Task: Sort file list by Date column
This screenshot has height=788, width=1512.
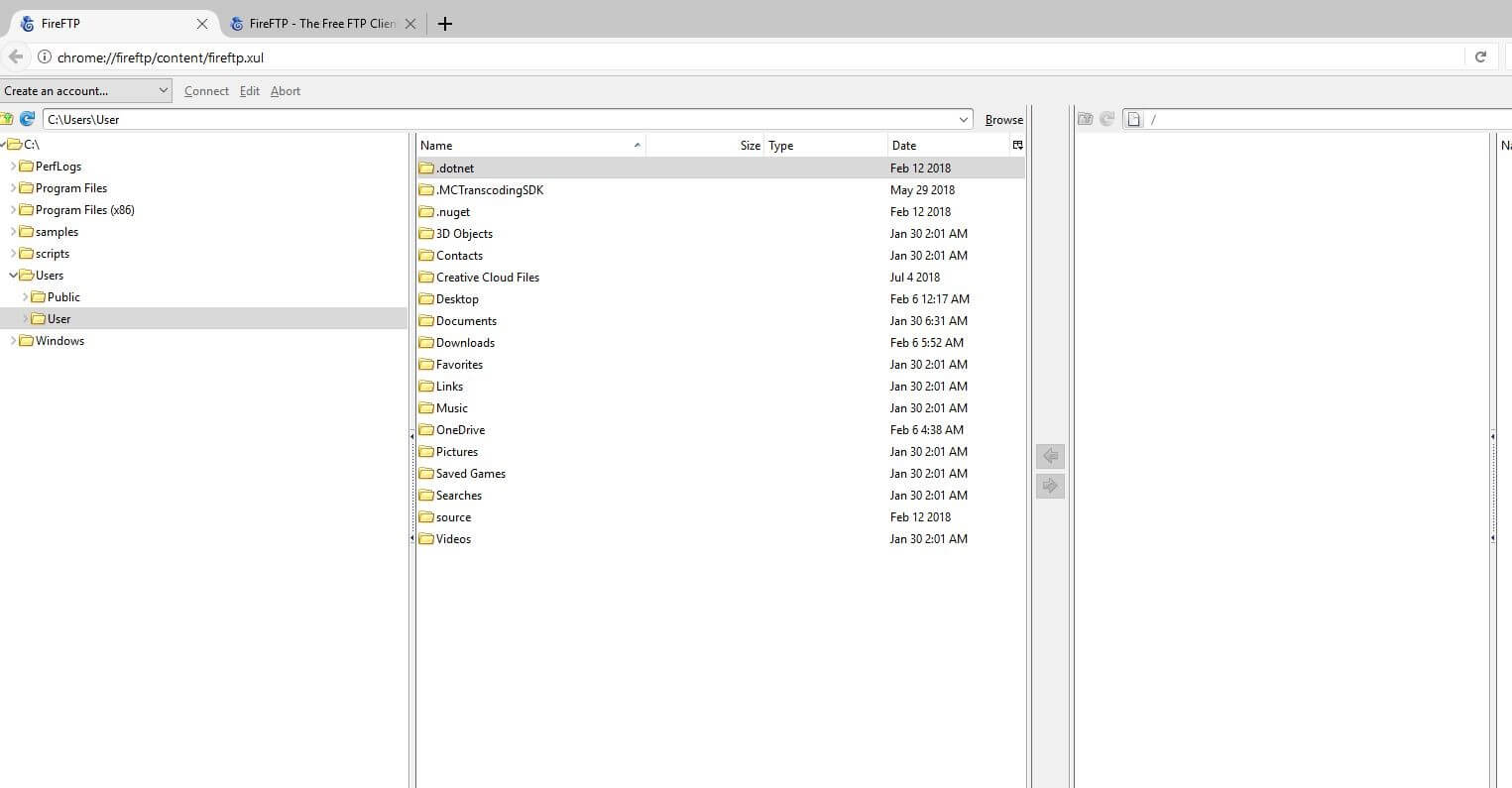Action: [948, 145]
